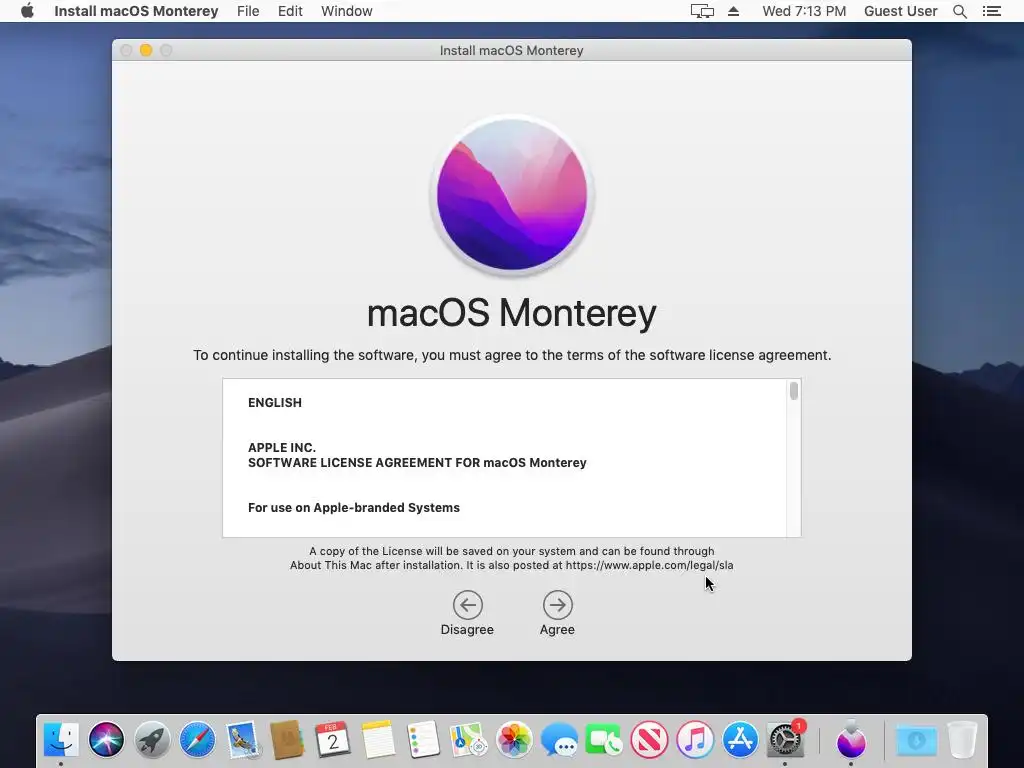Viewport: 1024px width, 768px height.
Task: Open Mail stamp icon in Dock
Action: [243, 740]
